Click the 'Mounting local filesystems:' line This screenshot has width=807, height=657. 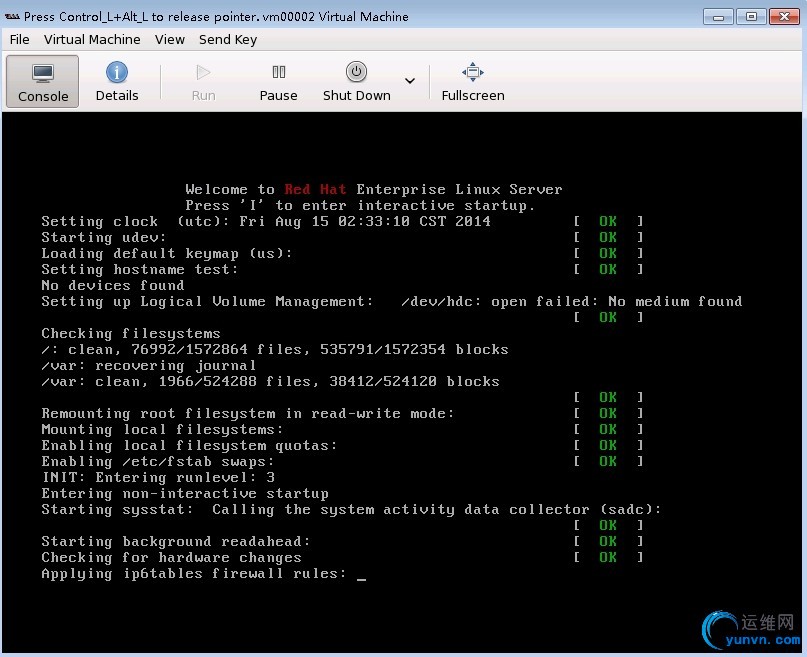(x=162, y=430)
